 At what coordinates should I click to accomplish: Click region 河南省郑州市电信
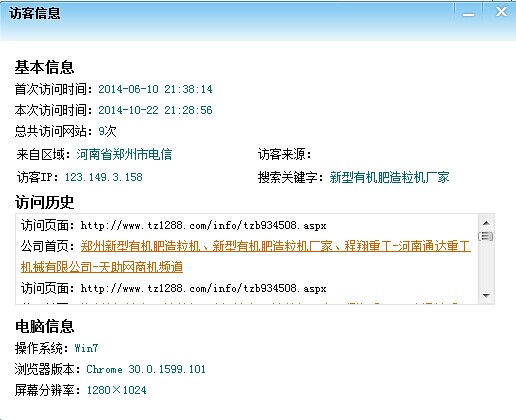click(x=124, y=154)
